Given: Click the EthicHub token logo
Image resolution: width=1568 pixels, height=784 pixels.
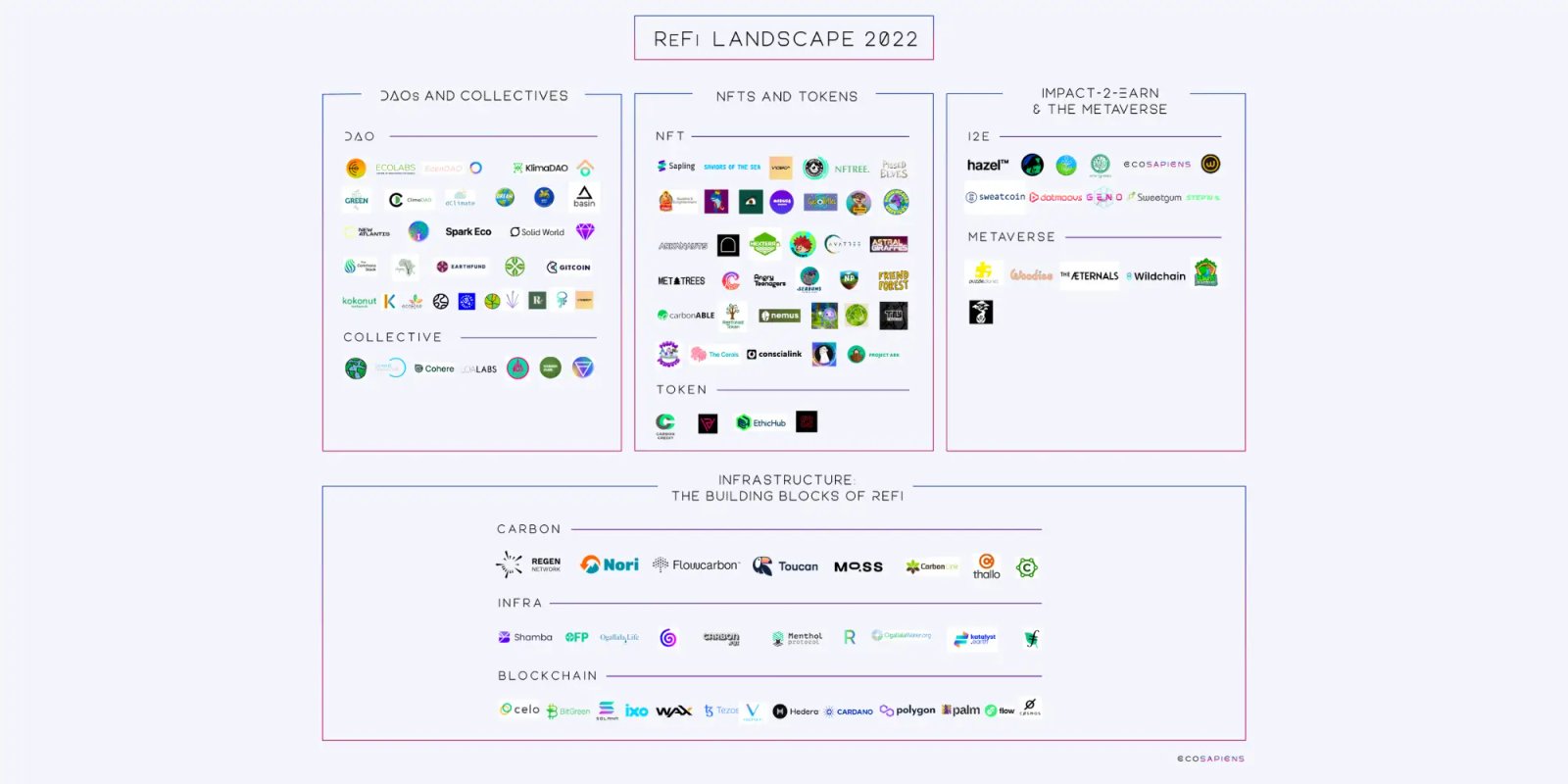Looking at the screenshot, I should (761, 423).
